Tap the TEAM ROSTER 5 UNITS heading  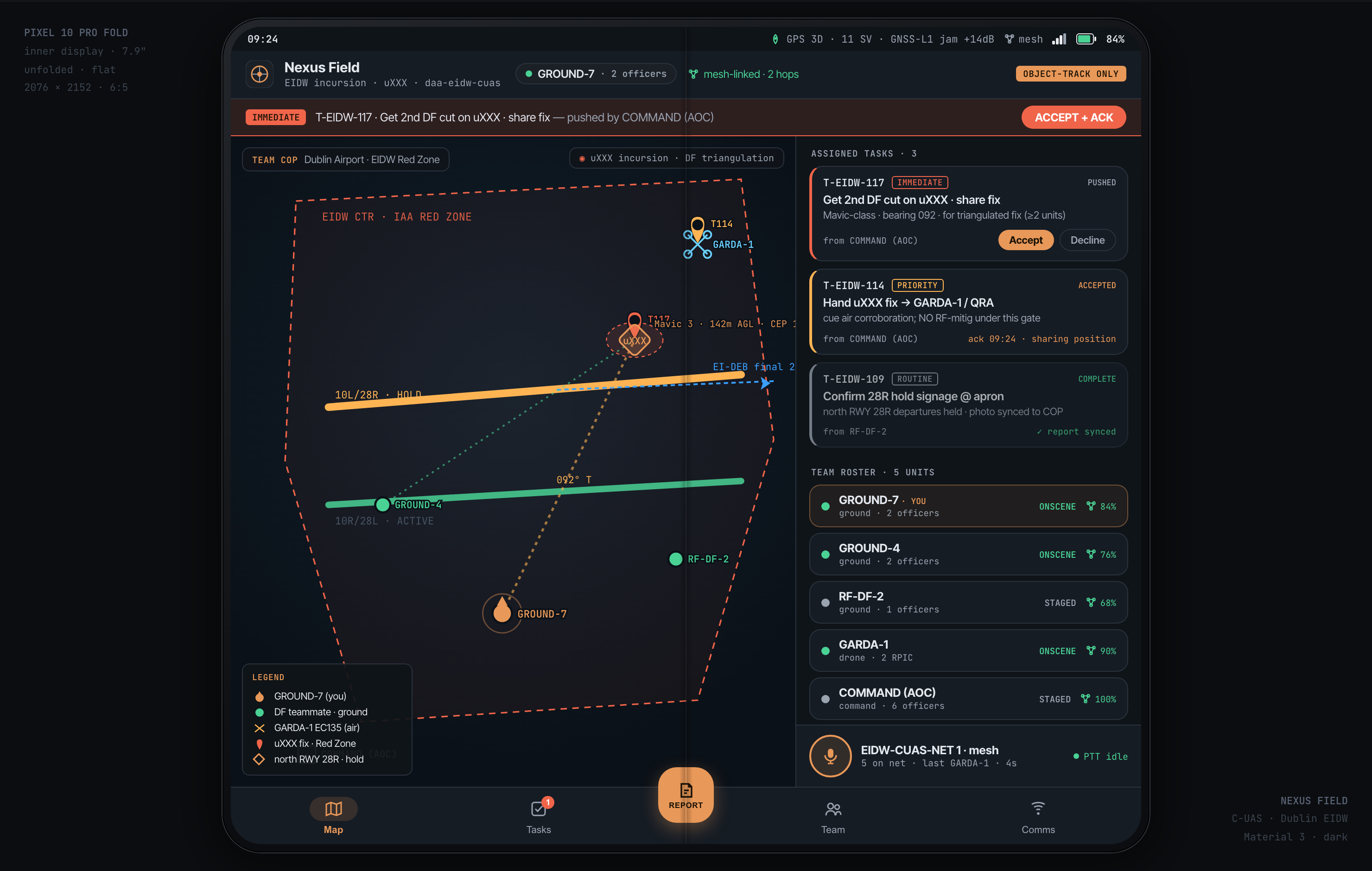872,472
